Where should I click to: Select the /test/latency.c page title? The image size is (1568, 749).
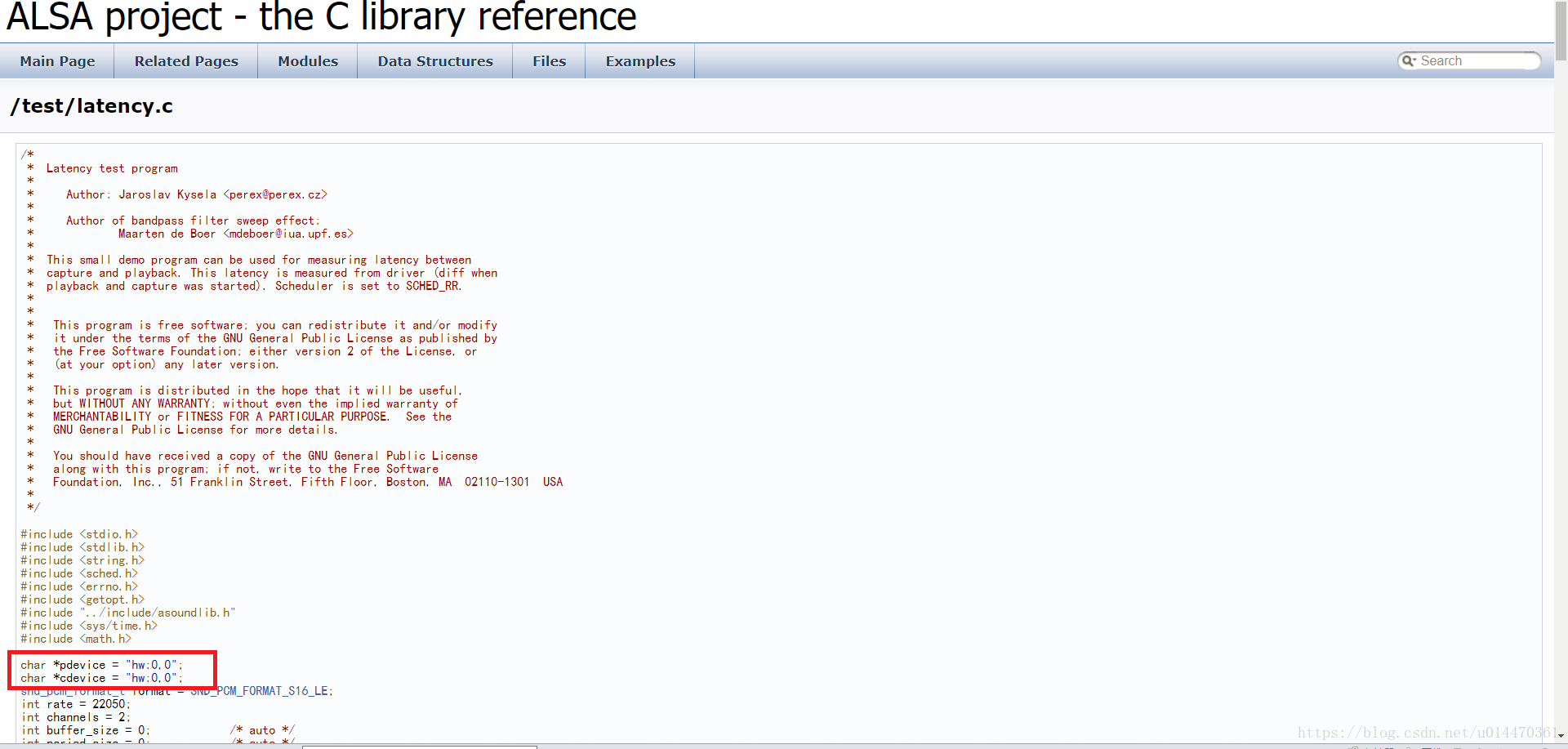[91, 105]
